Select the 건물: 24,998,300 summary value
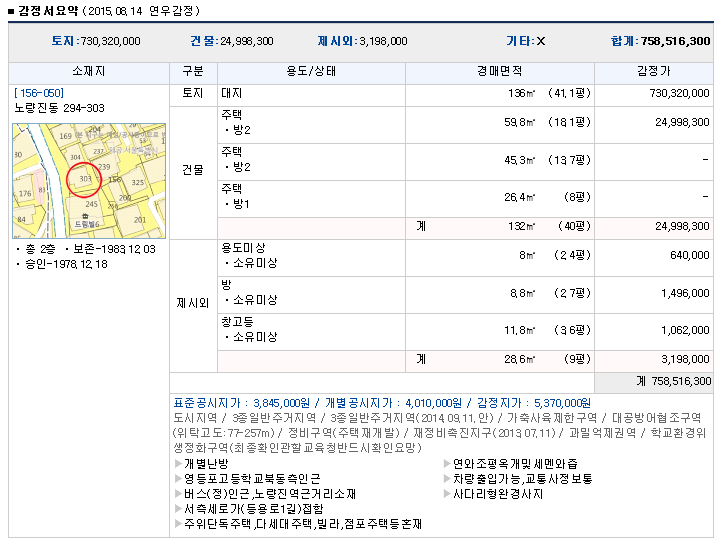 (x=232, y=41)
